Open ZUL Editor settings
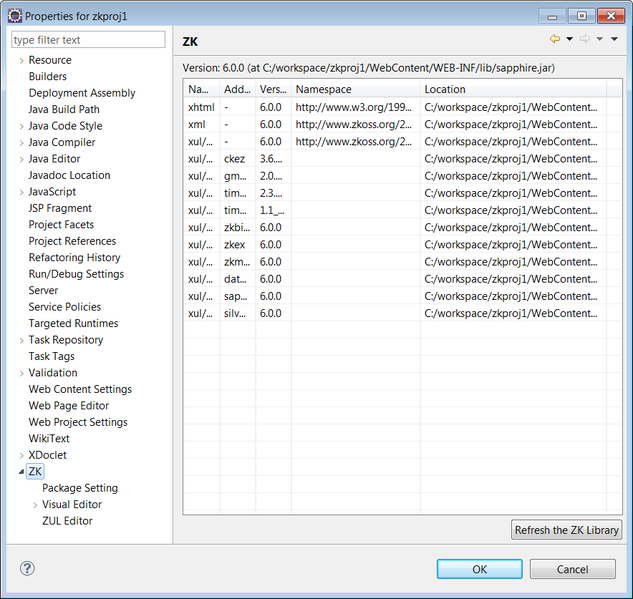Screen dimensions: 633x599 click(x=67, y=521)
